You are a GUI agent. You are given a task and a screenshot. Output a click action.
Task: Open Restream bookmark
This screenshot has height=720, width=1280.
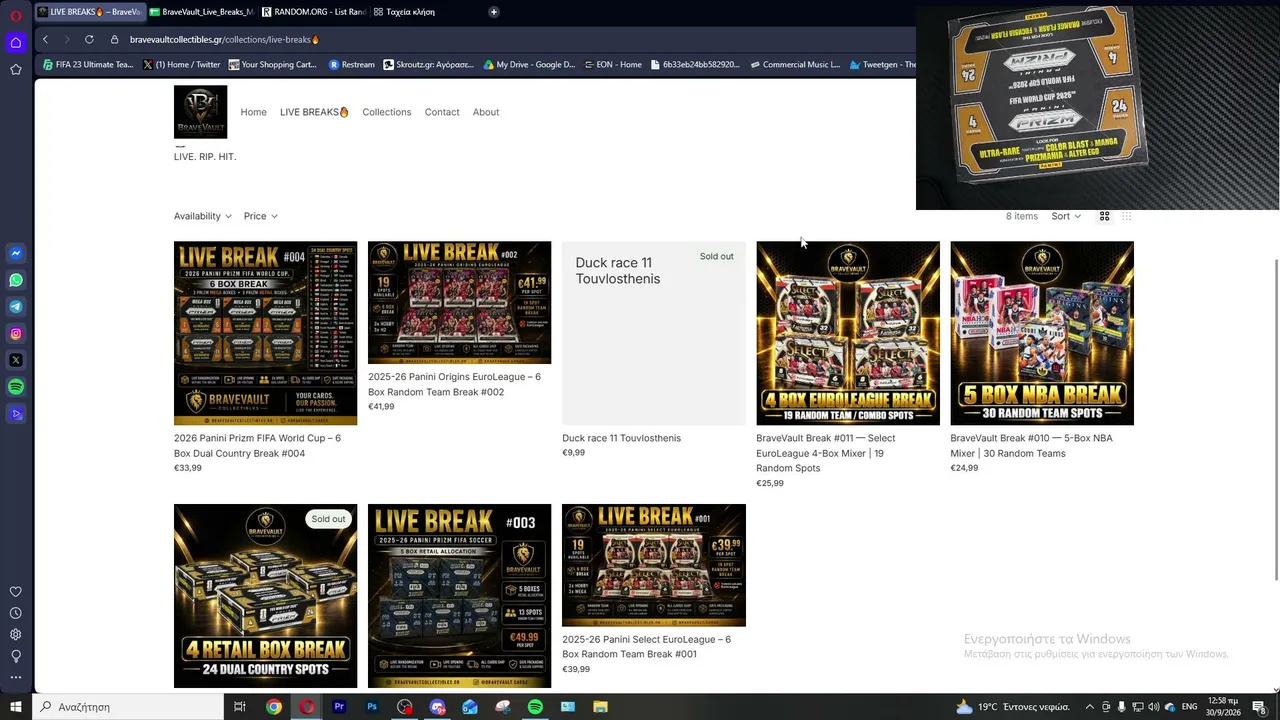click(x=352, y=65)
